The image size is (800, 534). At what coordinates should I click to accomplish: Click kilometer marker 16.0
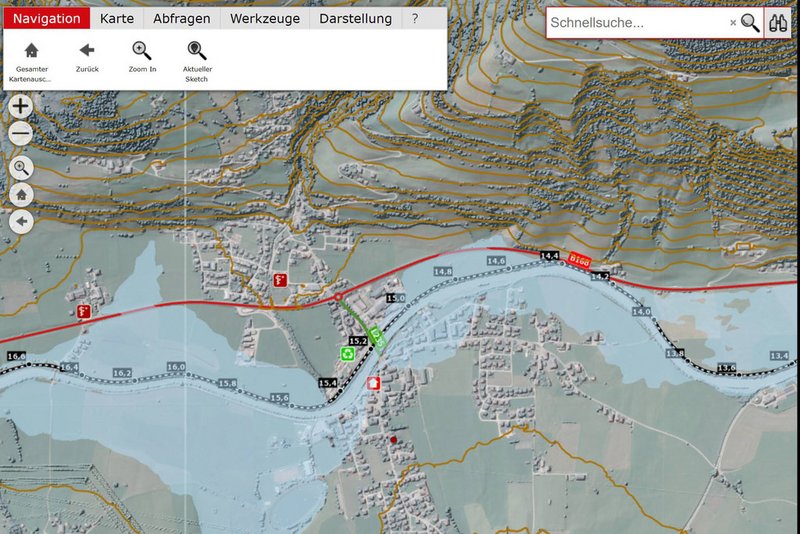point(176,367)
